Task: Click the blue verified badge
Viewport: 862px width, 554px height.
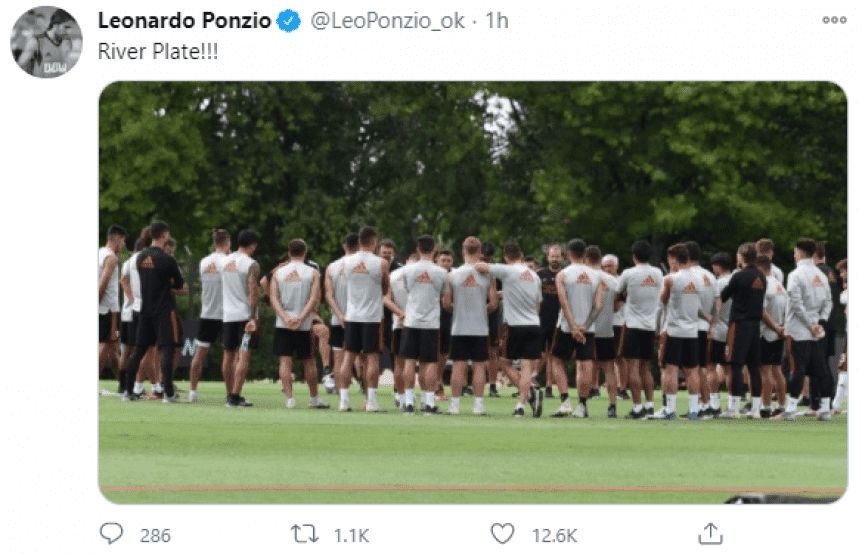Action: pos(289,21)
